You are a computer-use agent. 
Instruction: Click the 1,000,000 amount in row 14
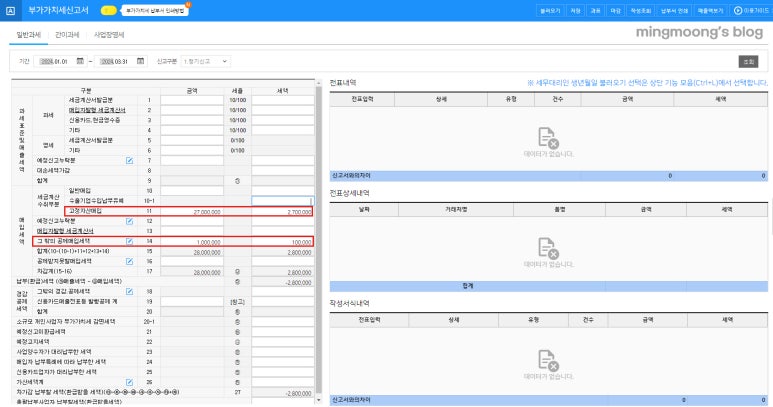(209, 242)
